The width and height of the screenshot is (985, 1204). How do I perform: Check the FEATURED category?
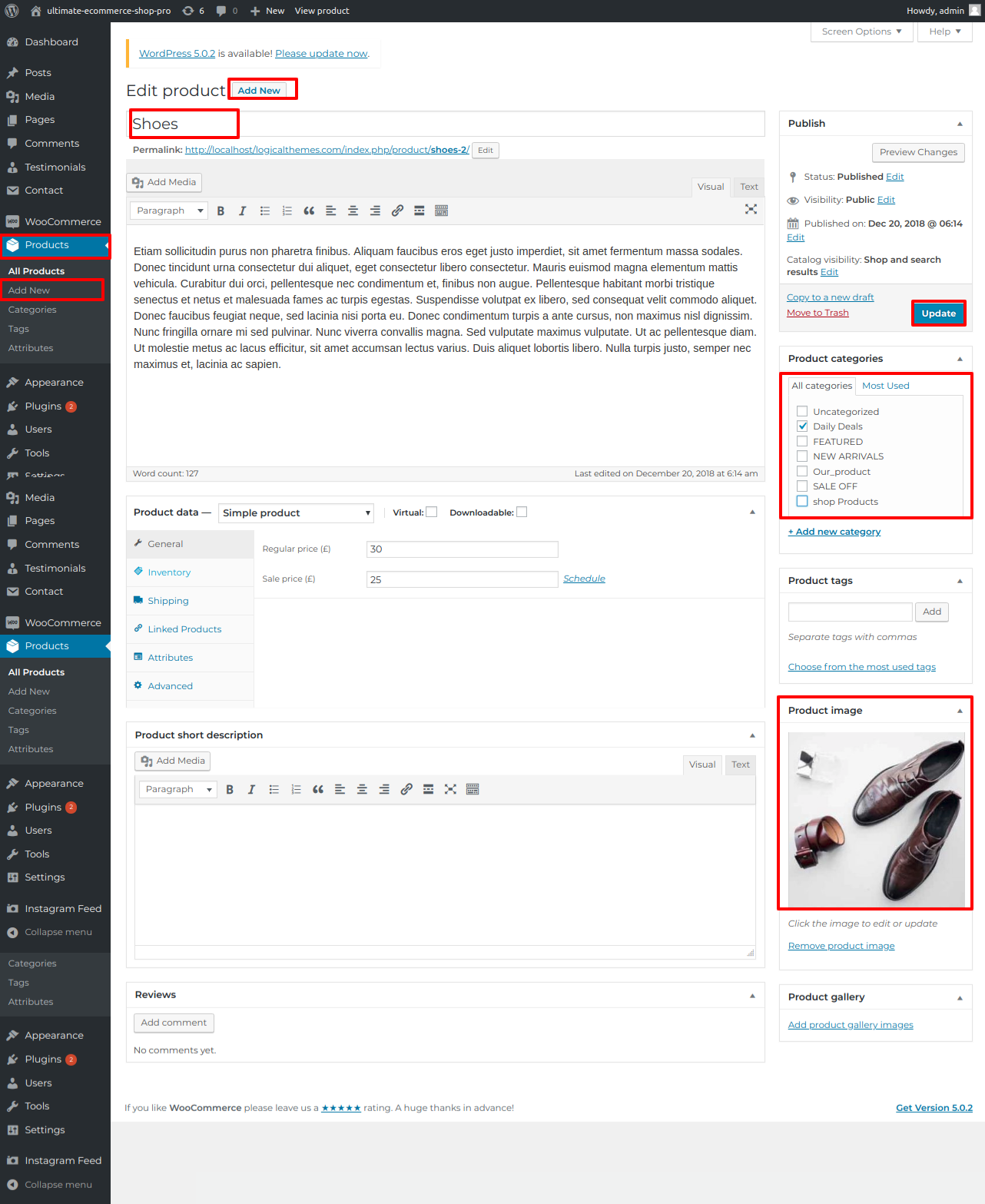click(802, 441)
